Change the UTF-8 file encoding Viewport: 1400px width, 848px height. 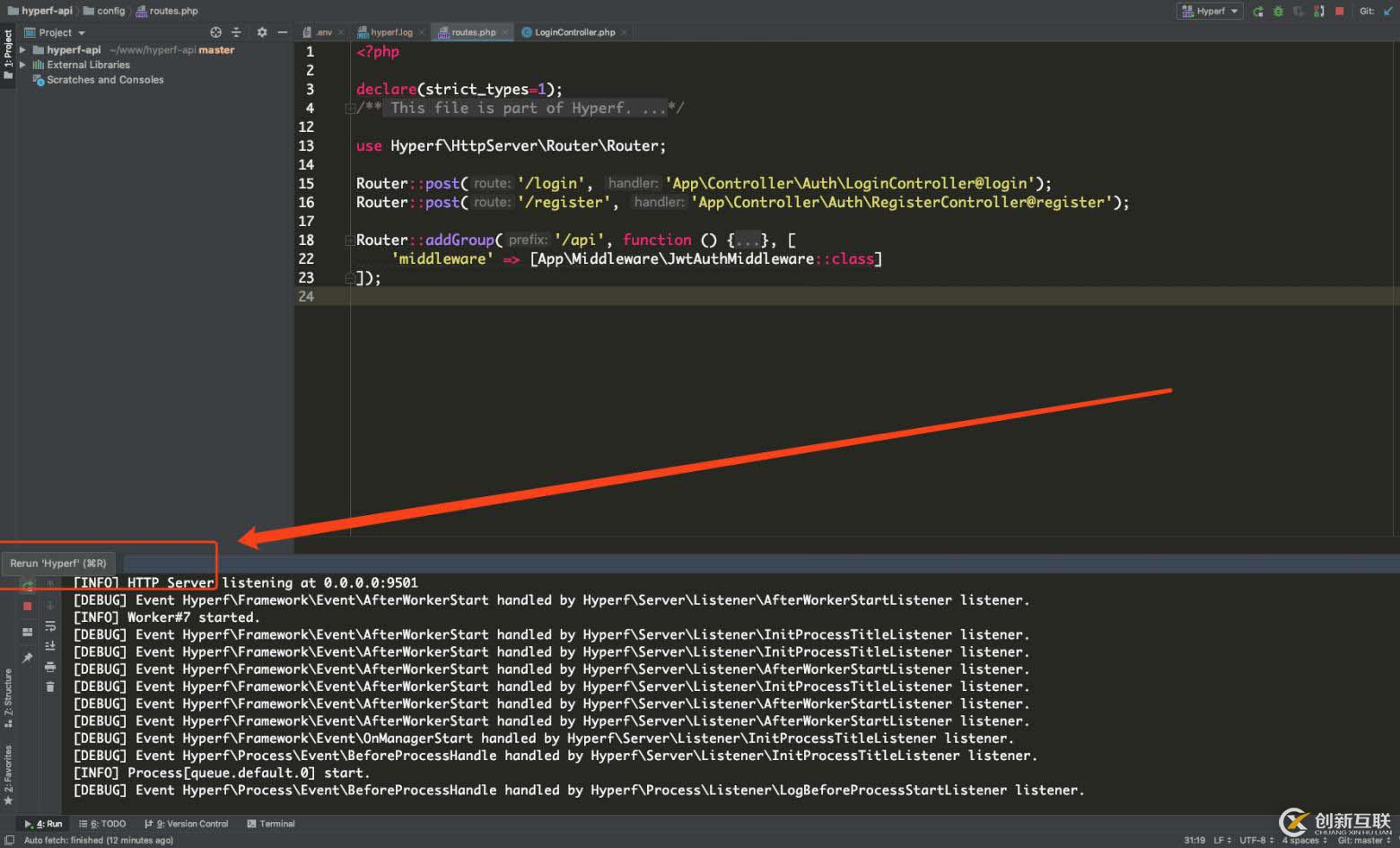point(1256,841)
